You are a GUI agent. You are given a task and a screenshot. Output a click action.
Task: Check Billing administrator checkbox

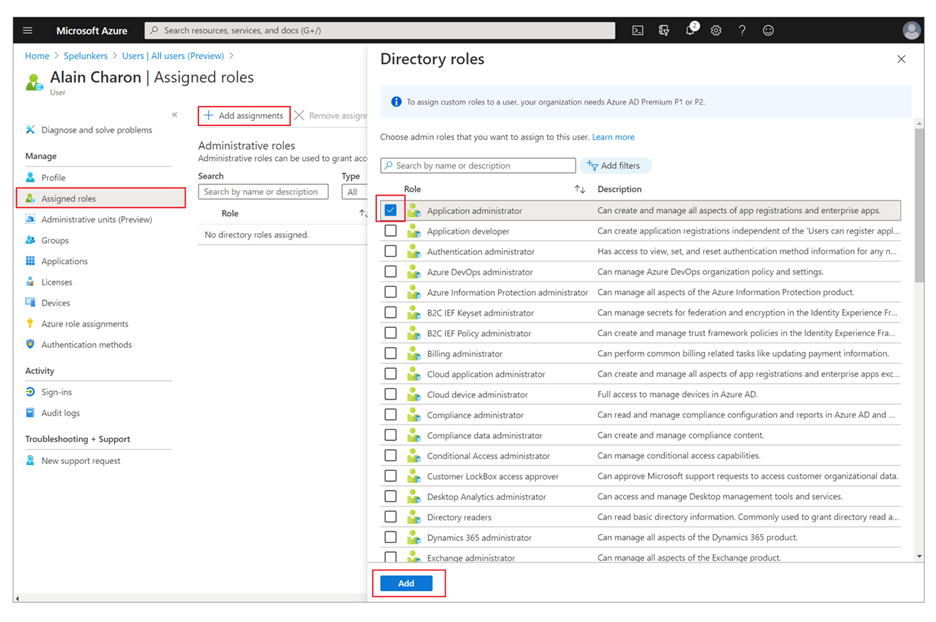(390, 353)
